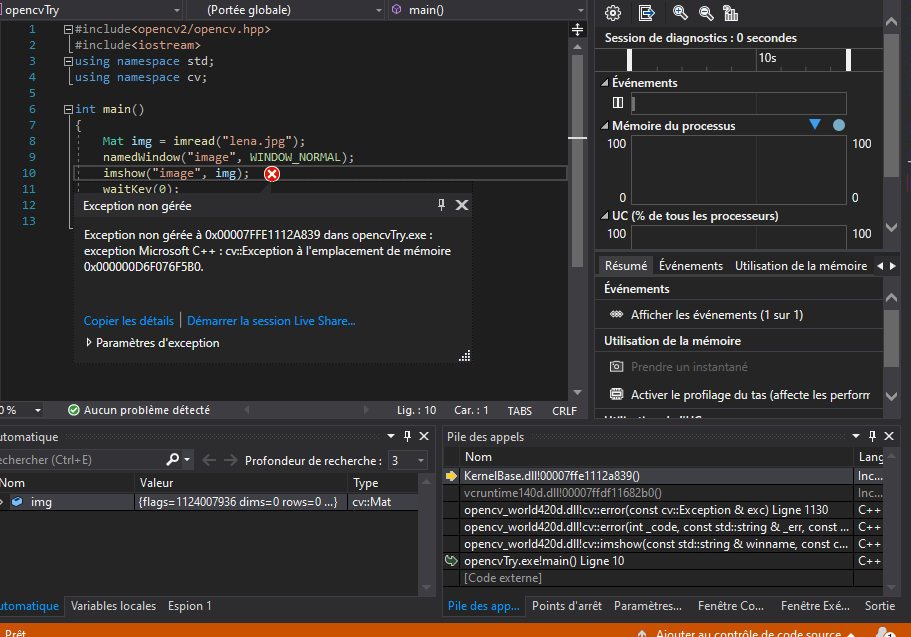Screen dimensions: 911x637
Task: Click Copier les détails link
Action: [128, 321]
